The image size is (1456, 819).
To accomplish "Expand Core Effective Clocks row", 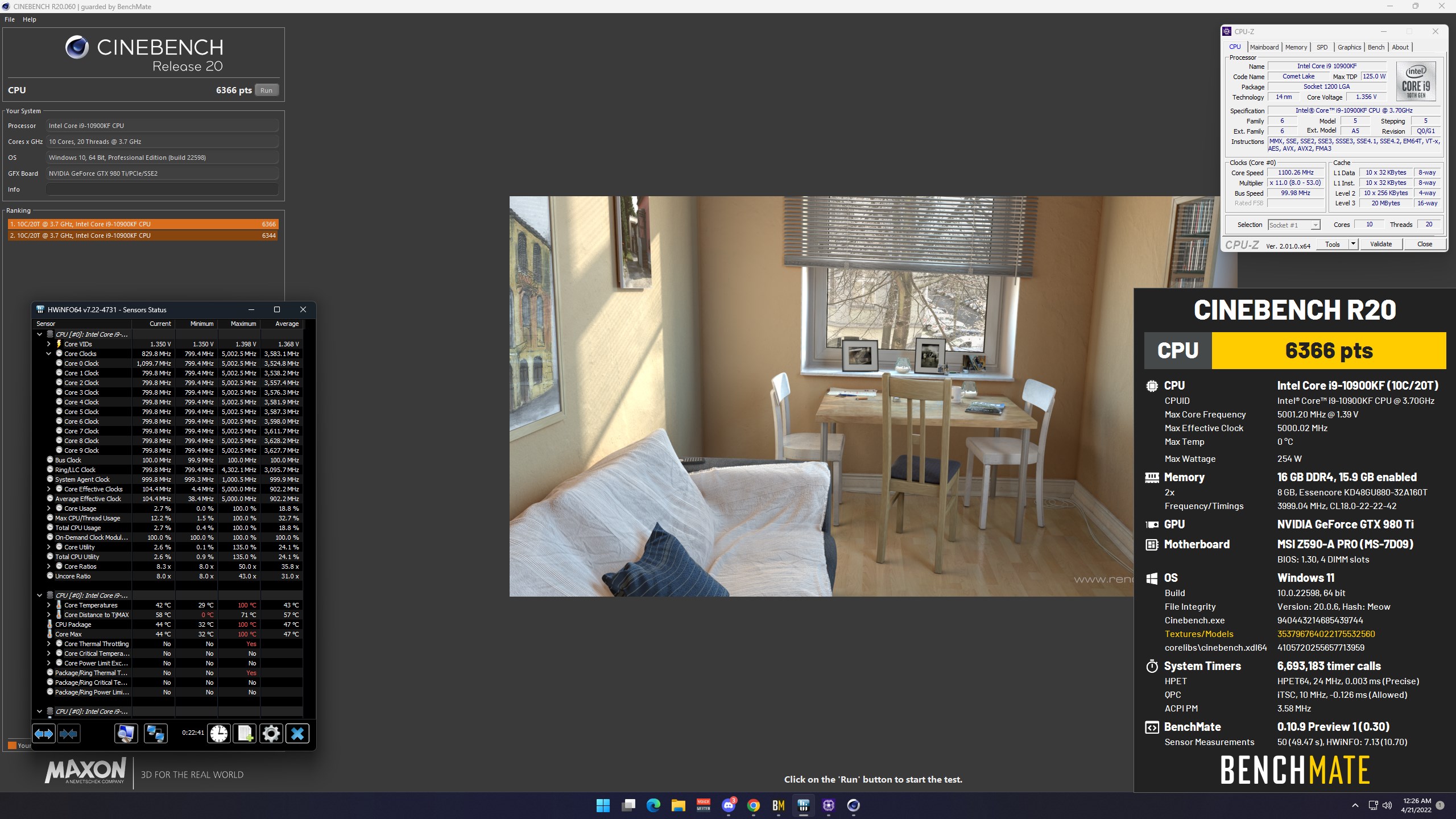I will pyautogui.click(x=48, y=489).
